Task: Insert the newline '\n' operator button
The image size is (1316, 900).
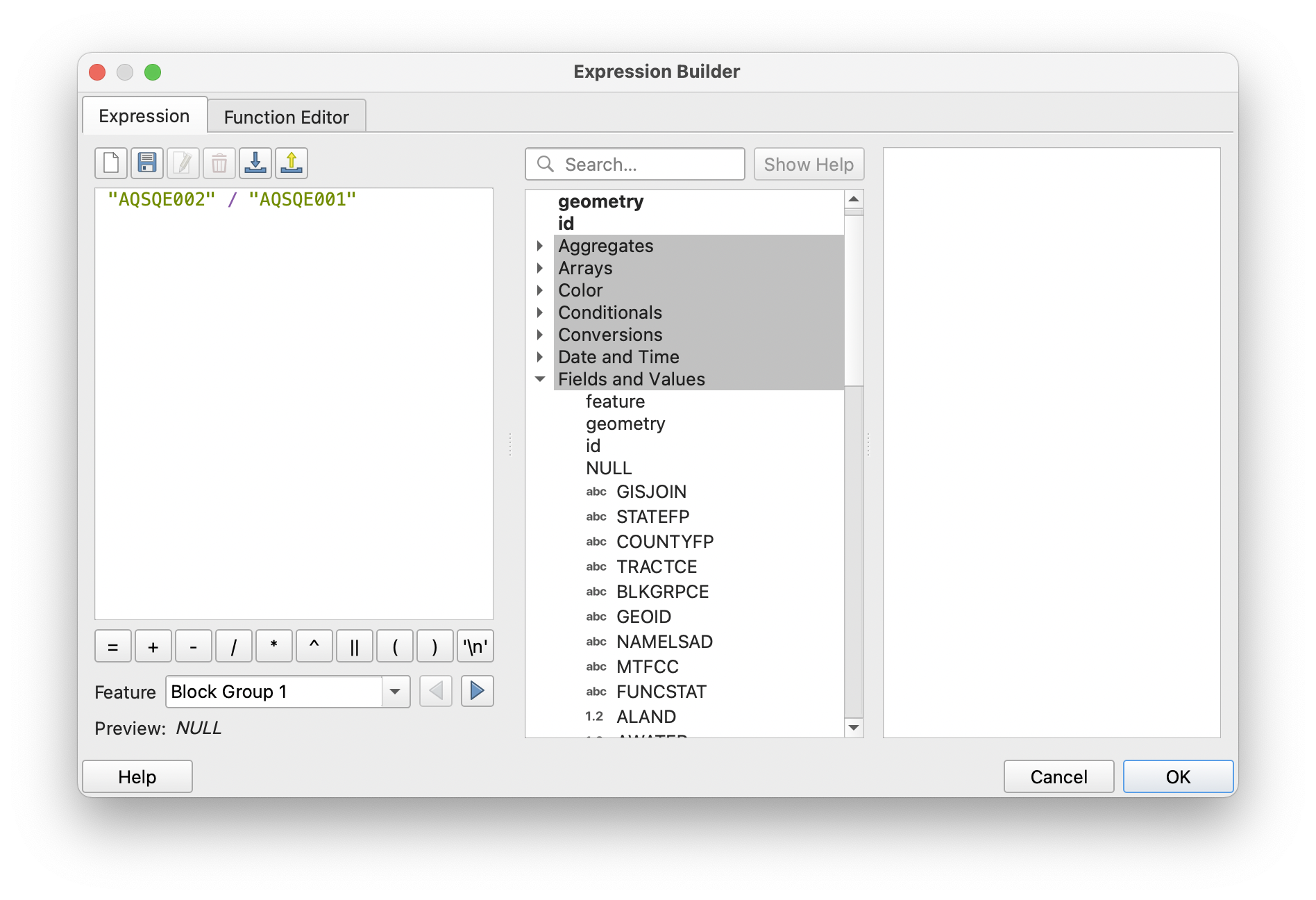Action: (475, 647)
